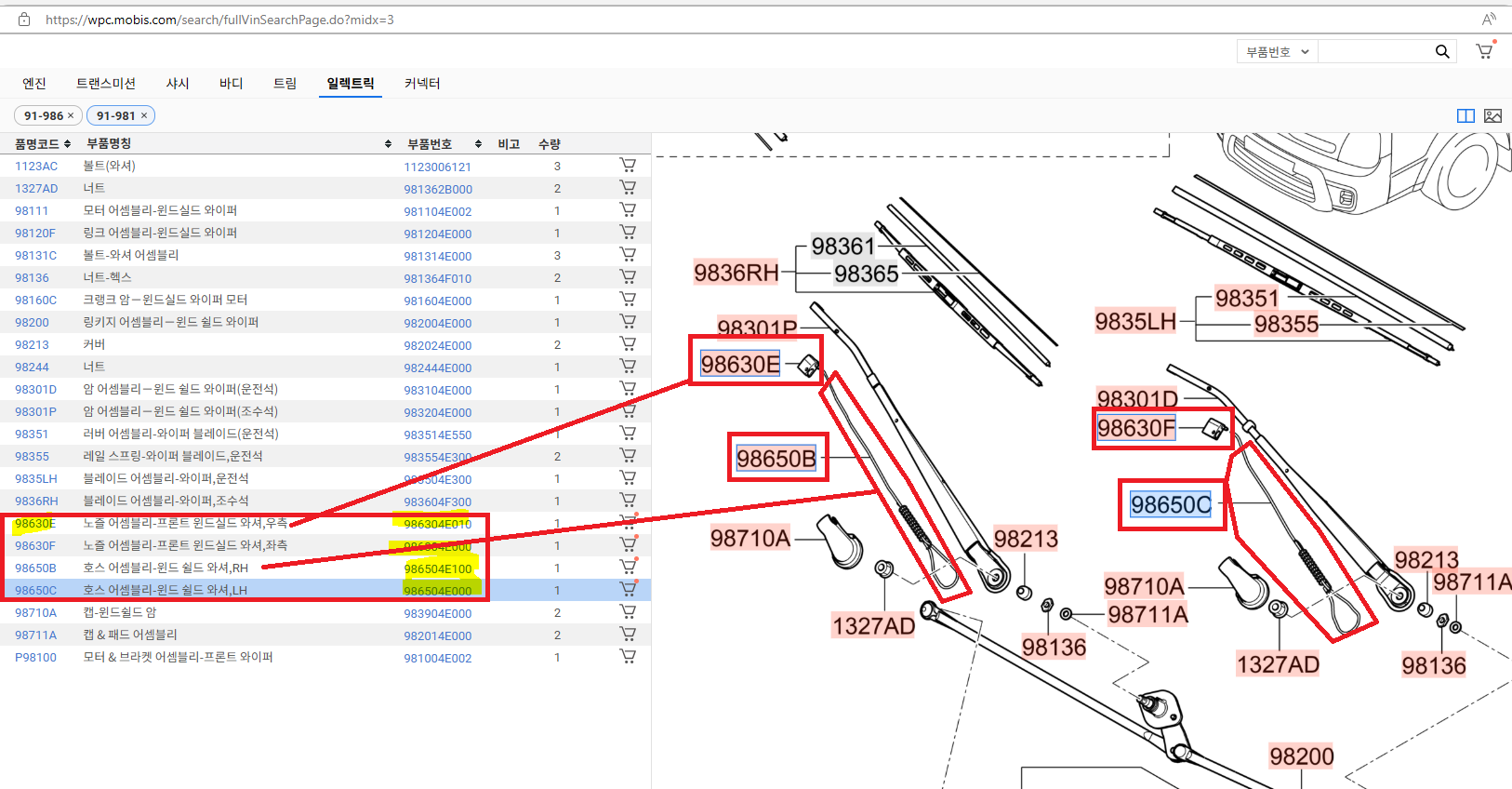Add 98131C bolt-washer to cart
The image size is (1512, 789).
pyautogui.click(x=629, y=255)
